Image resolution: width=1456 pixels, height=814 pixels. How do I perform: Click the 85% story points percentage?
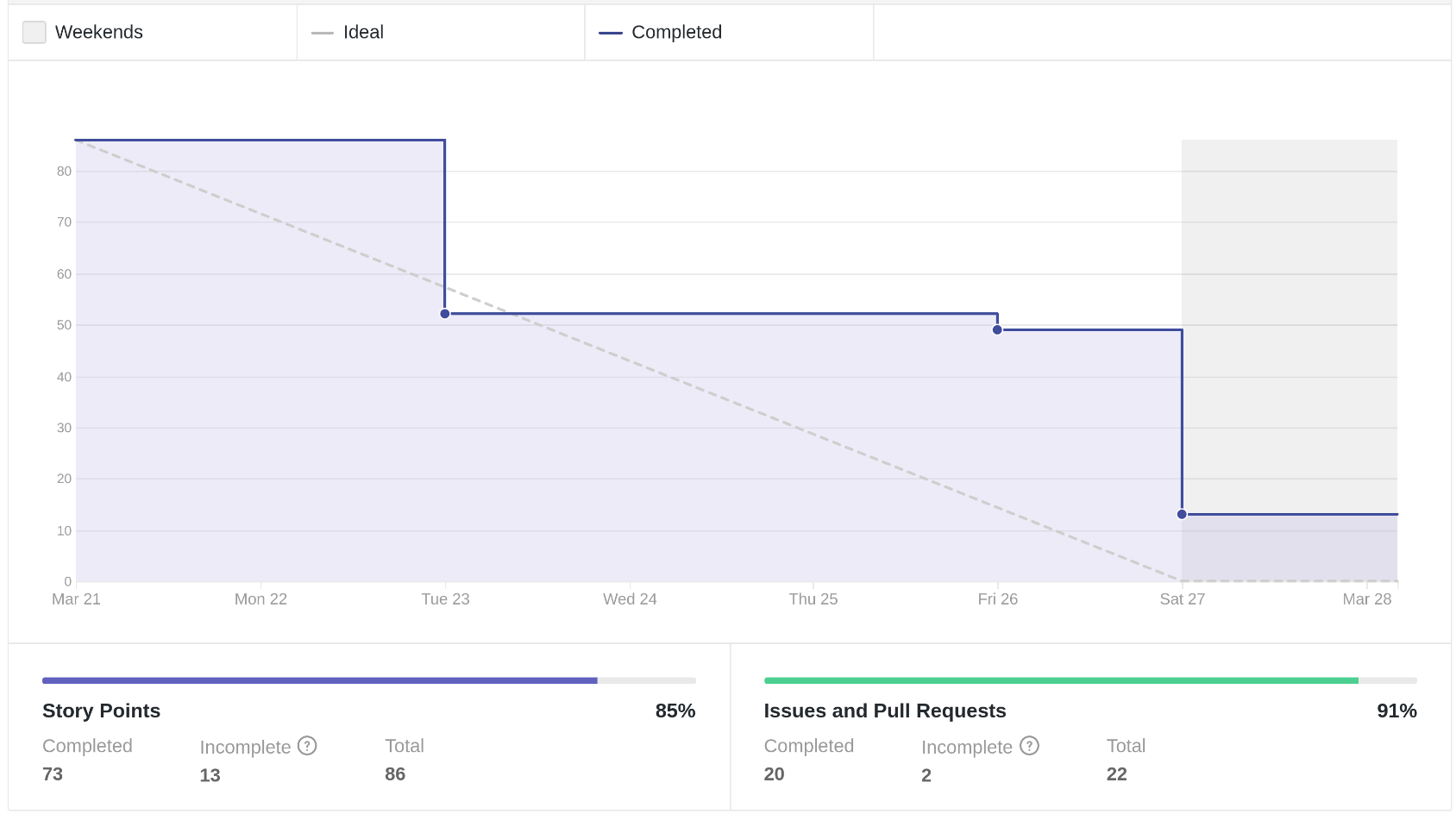pos(675,711)
